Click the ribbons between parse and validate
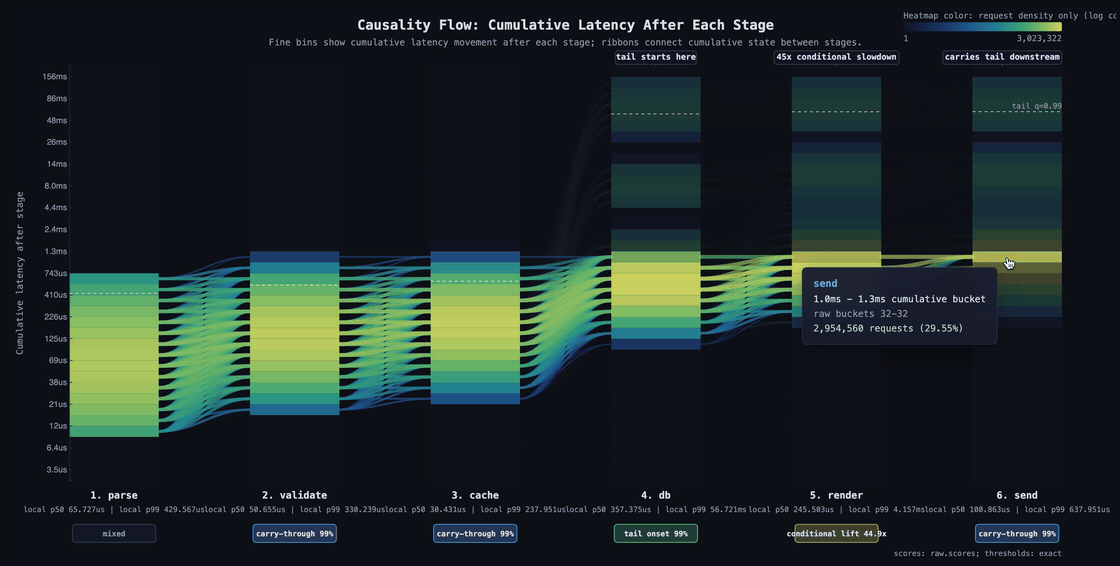The height and width of the screenshot is (566, 1120). click(x=204, y=343)
